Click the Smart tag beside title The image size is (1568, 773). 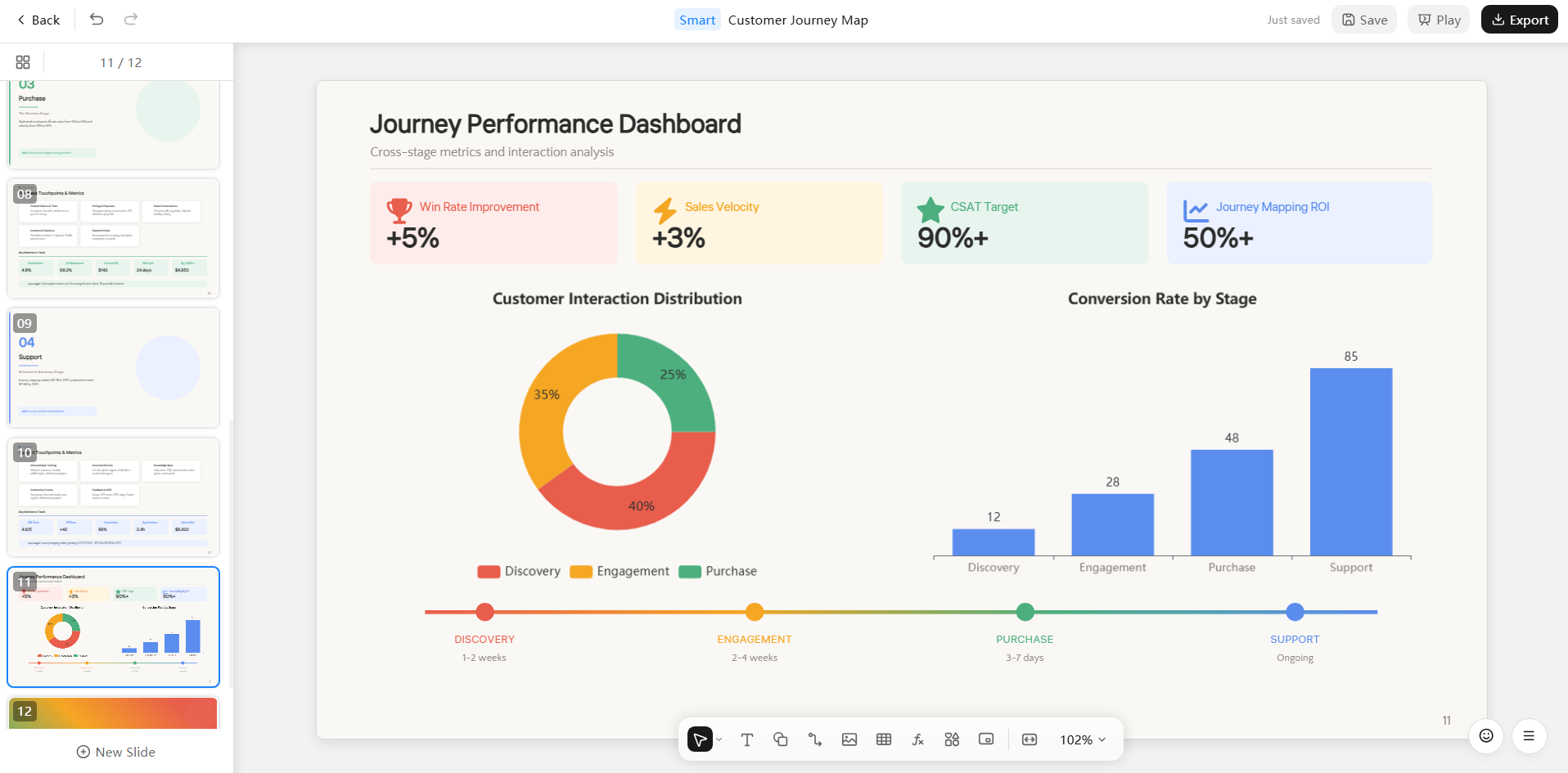pos(697,20)
